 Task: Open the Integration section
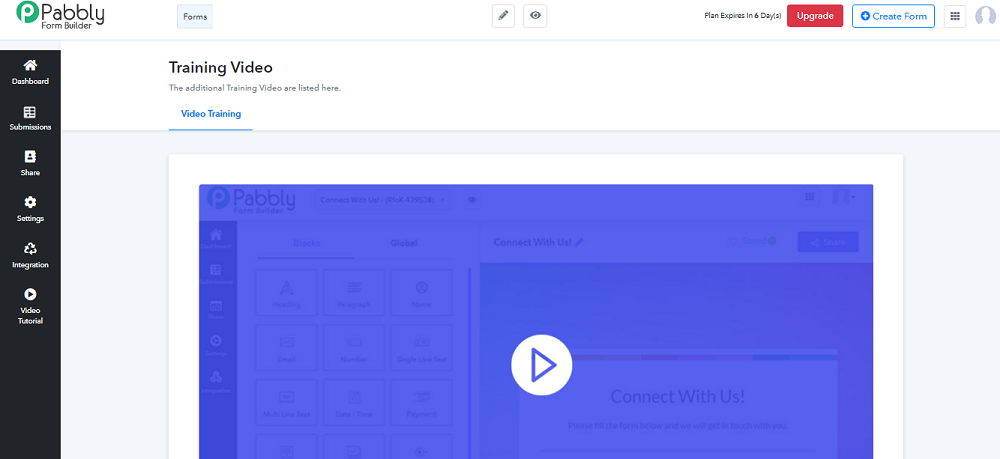click(x=30, y=256)
